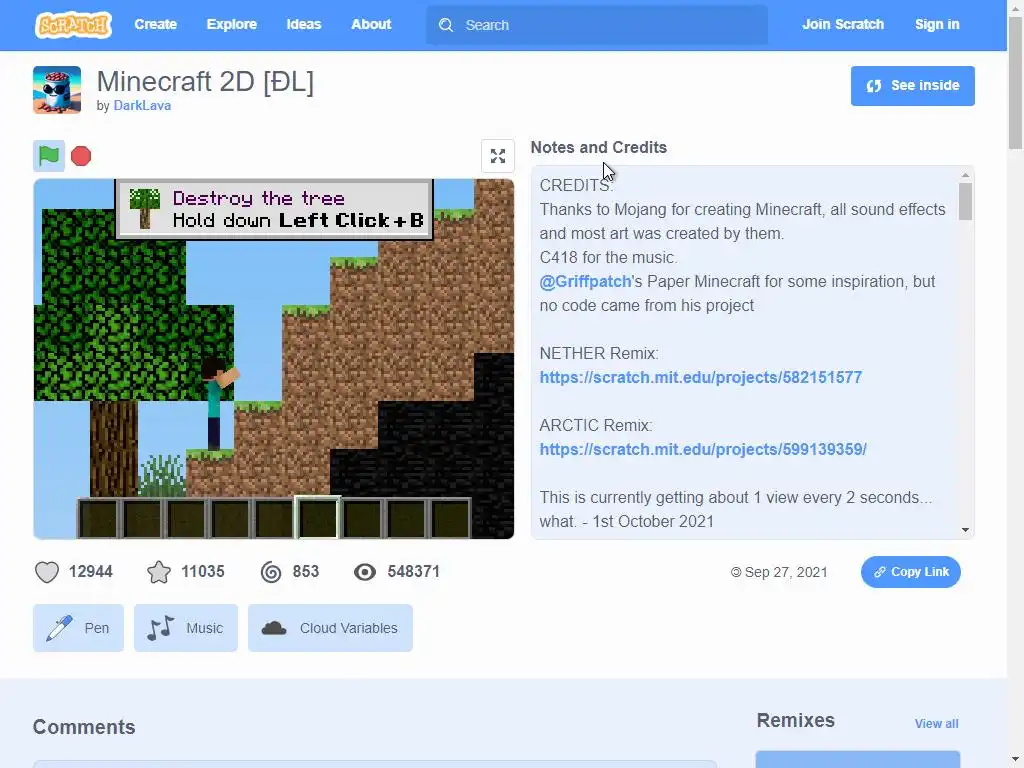Click the love heart icon
The width and height of the screenshot is (1024, 768).
47,572
